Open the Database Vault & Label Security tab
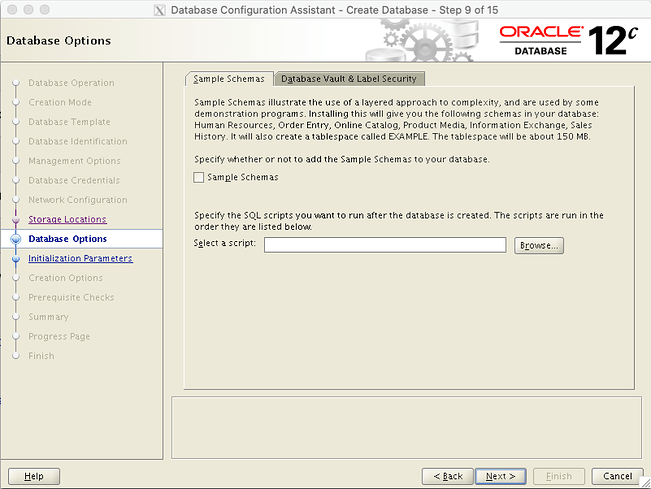 pos(349,79)
